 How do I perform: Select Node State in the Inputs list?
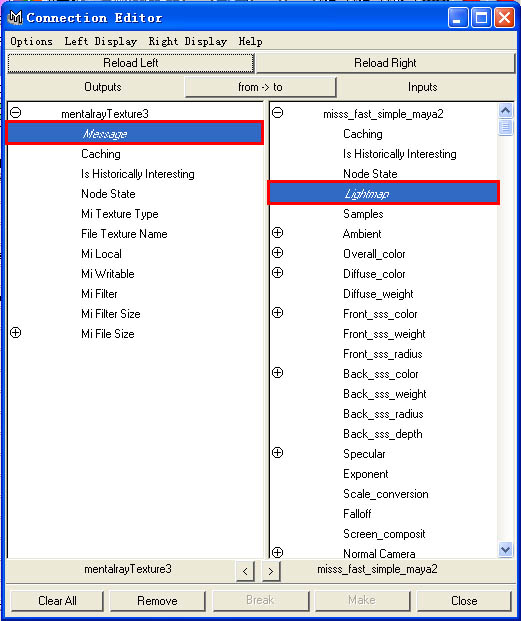point(370,174)
